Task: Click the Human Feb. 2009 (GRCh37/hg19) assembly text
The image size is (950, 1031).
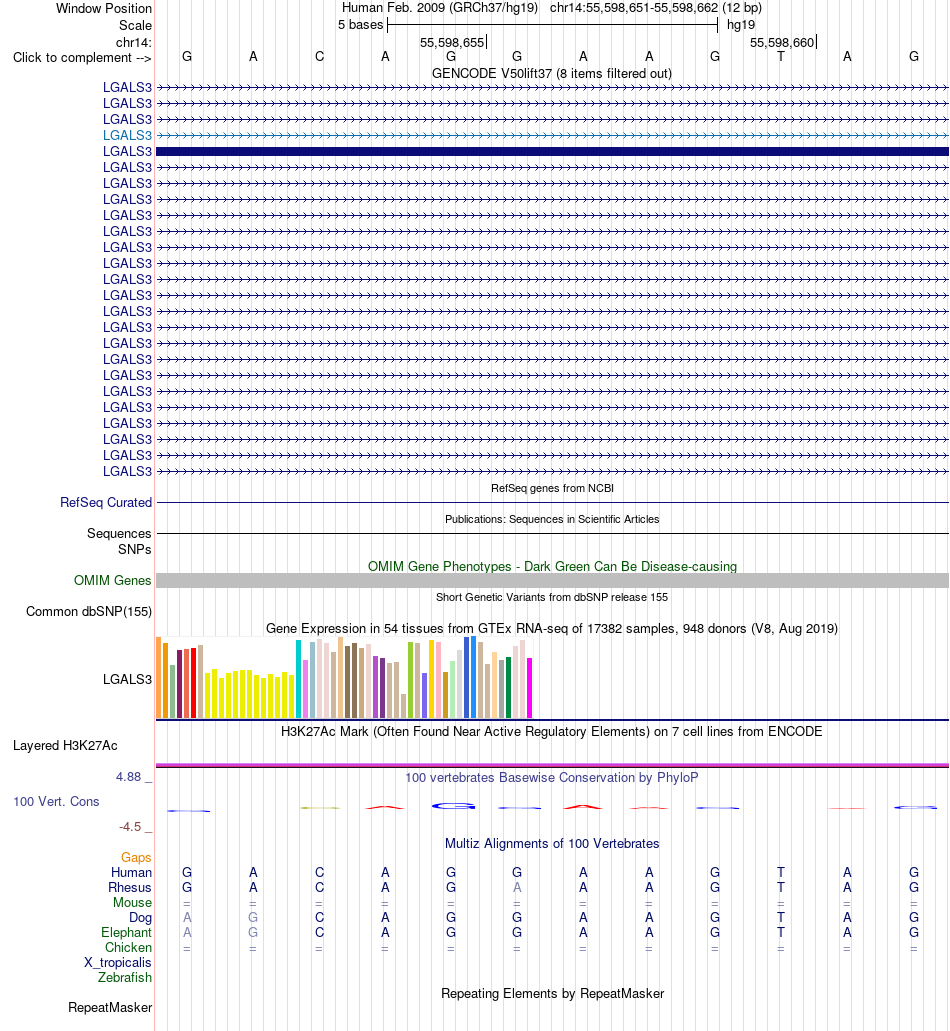Action: click(x=440, y=9)
